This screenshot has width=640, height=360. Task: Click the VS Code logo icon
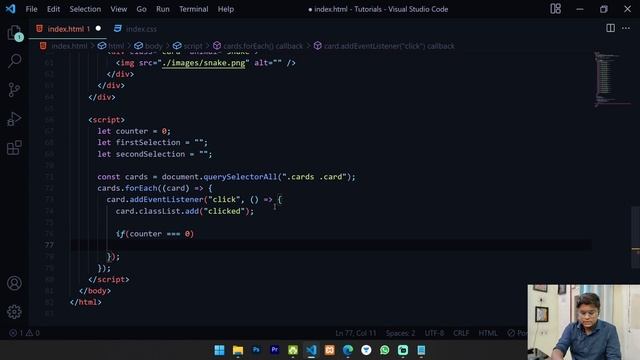coord(11,9)
